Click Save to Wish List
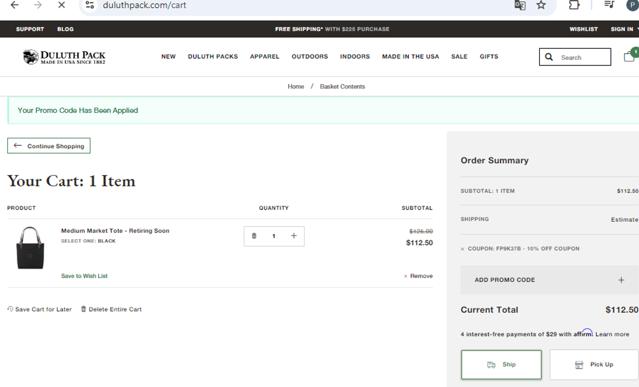Viewport: 639px width, 387px height. (84, 276)
